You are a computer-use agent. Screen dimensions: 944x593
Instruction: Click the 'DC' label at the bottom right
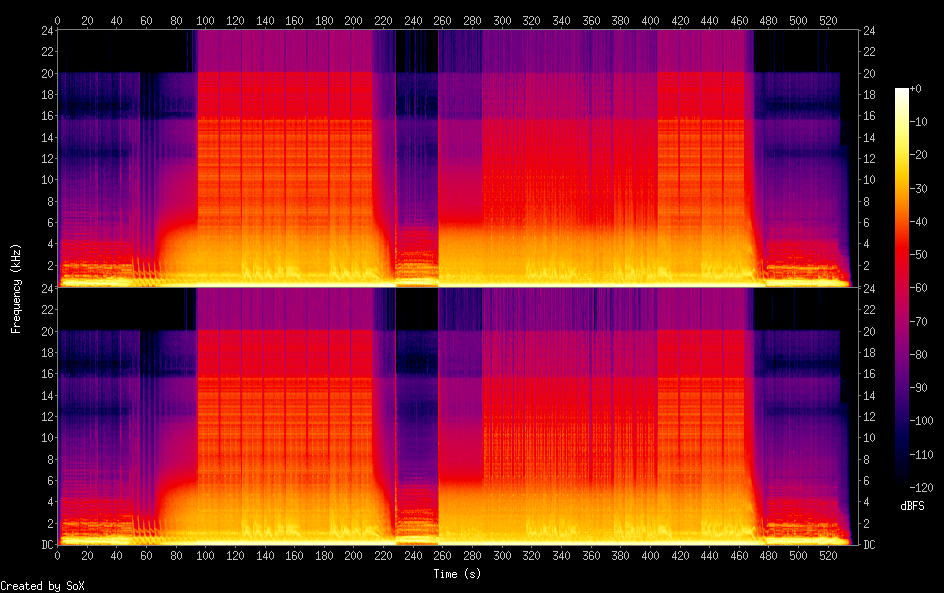pos(869,545)
